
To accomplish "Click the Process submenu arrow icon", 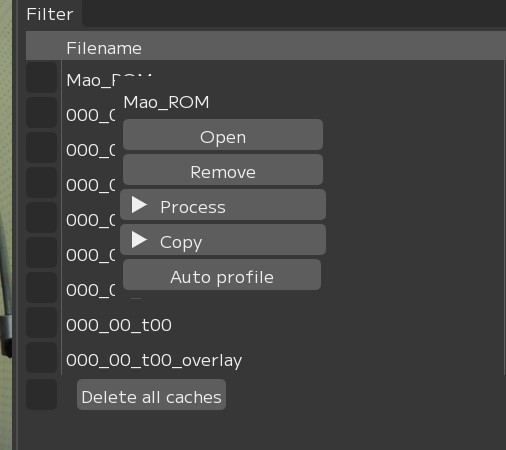I will pyautogui.click(x=139, y=205).
